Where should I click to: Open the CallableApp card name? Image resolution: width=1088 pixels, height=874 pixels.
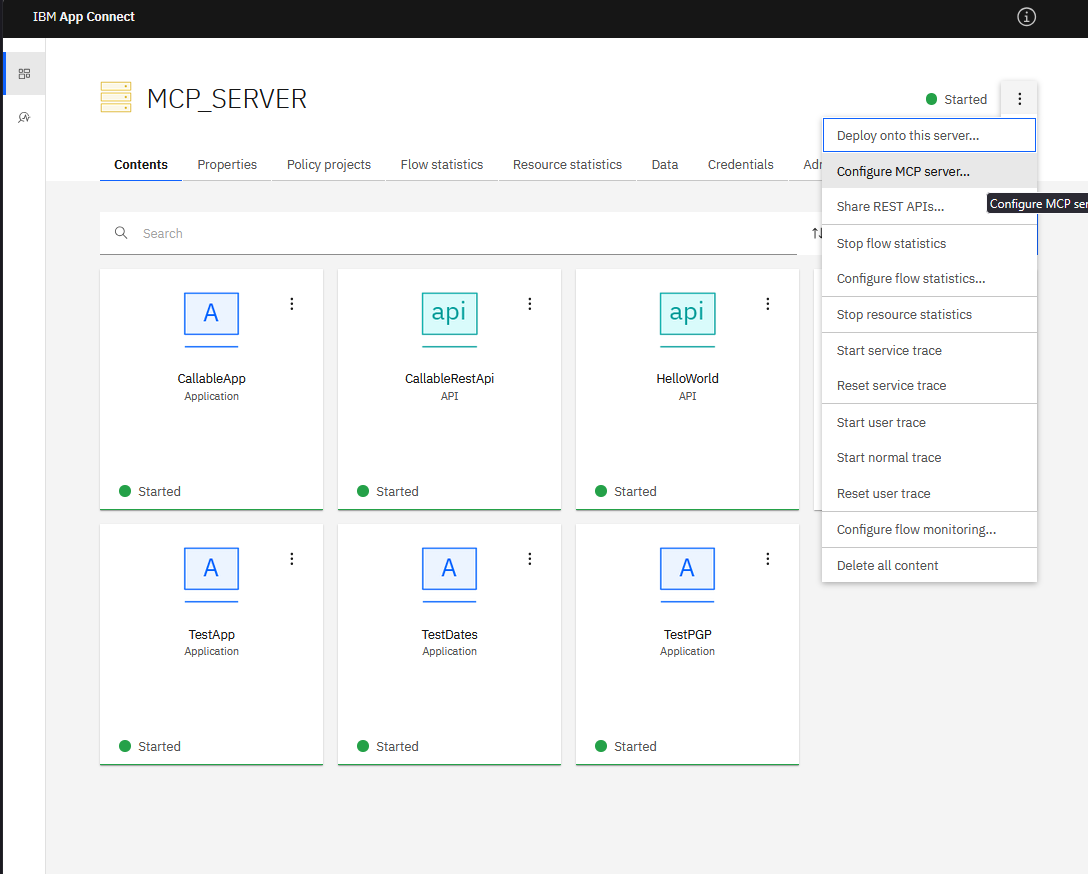212,379
